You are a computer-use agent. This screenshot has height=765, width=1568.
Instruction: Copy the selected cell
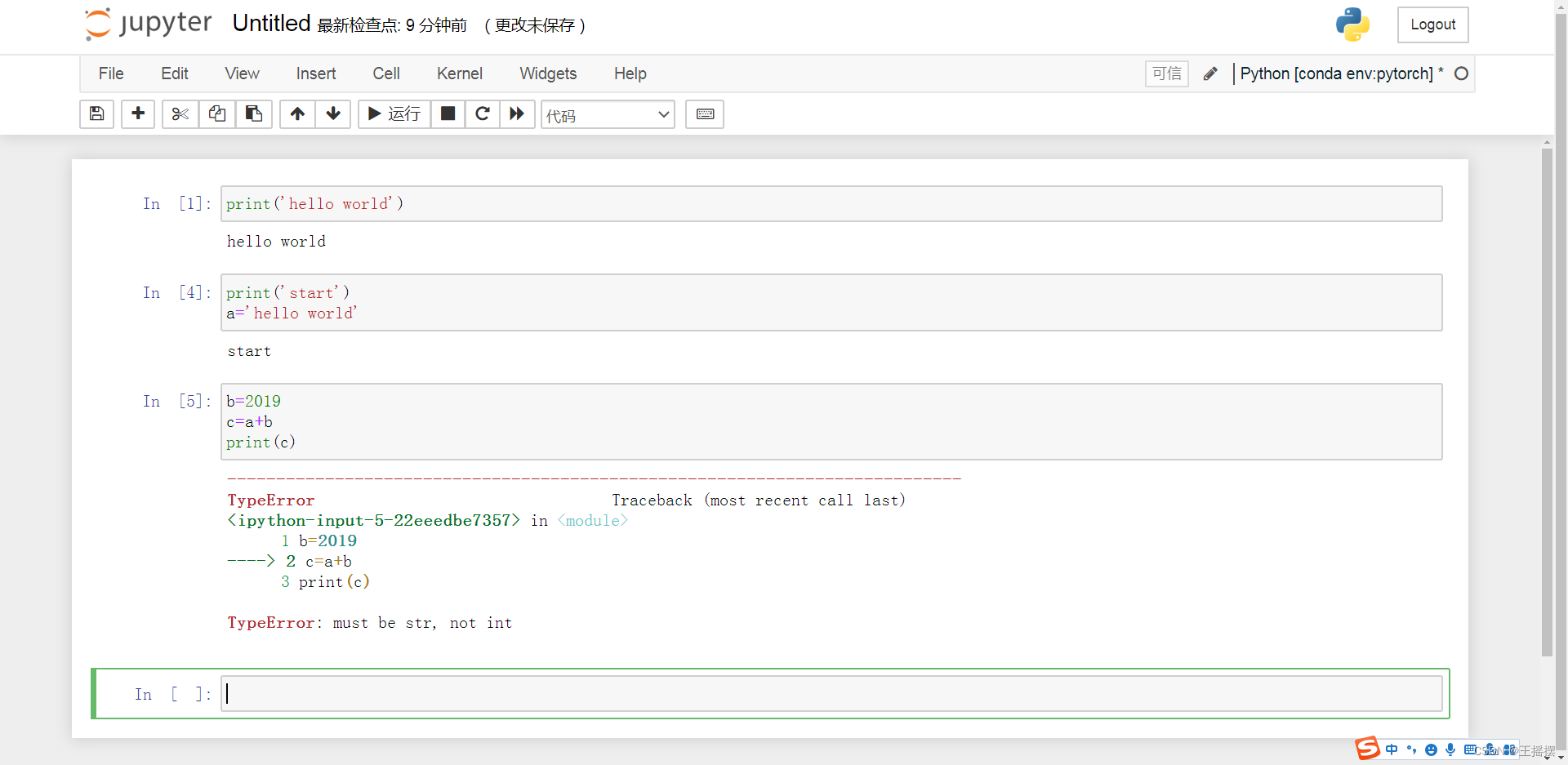pos(217,113)
